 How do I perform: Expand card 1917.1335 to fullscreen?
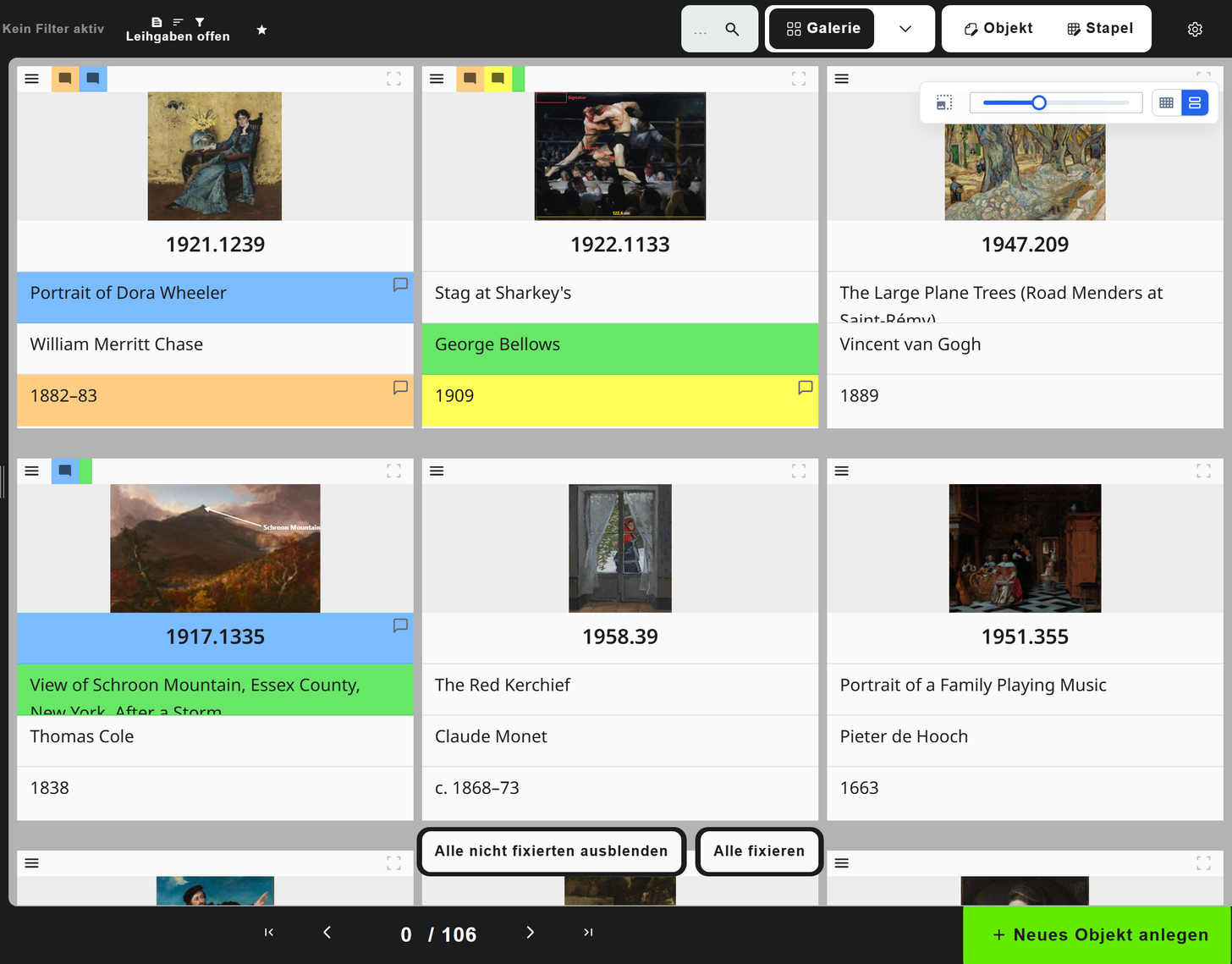[394, 471]
